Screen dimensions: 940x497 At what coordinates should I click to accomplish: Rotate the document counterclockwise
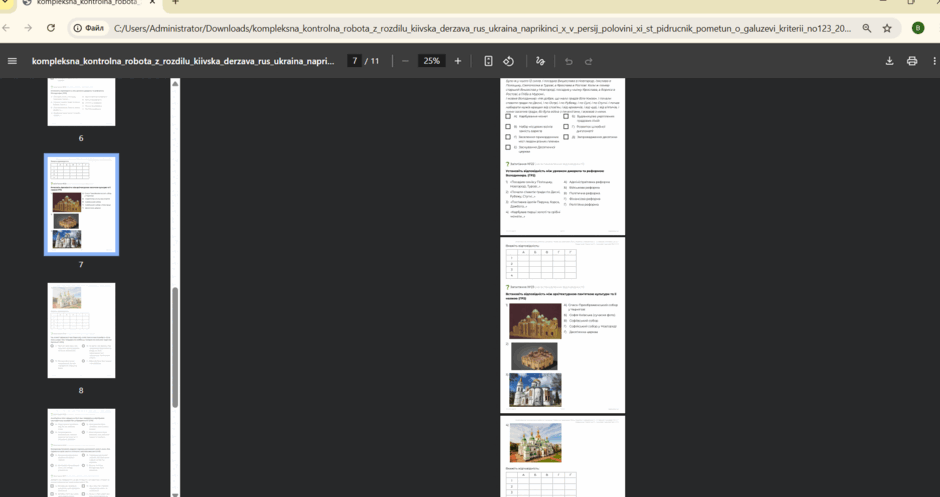[x=509, y=61]
